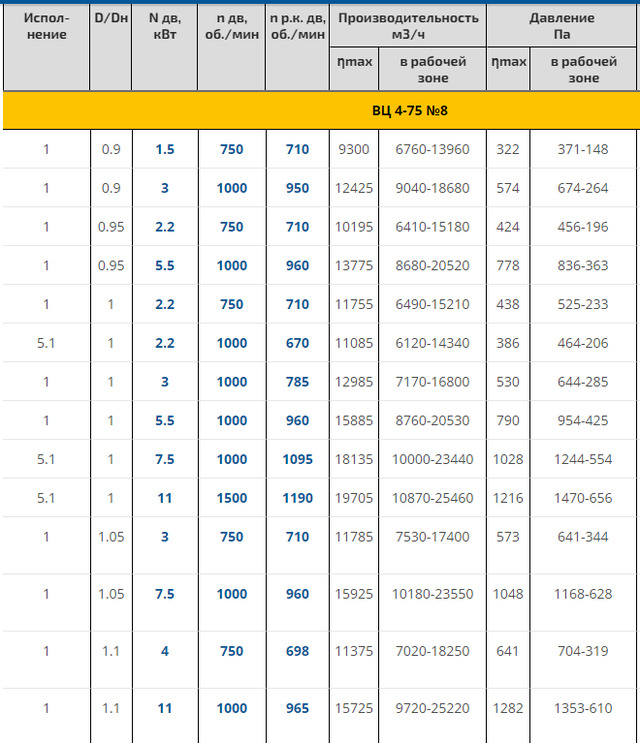The image size is (640, 743).
Task: Click the 698 impeller speed link
Action: pos(297,651)
